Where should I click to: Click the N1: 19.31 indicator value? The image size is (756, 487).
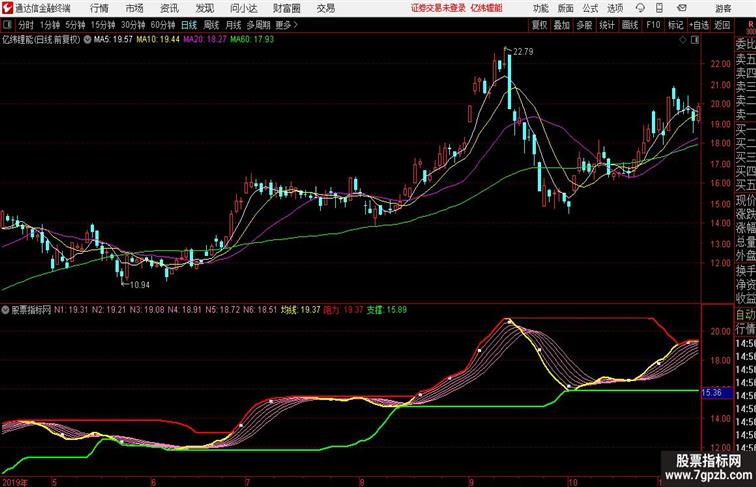[71, 310]
